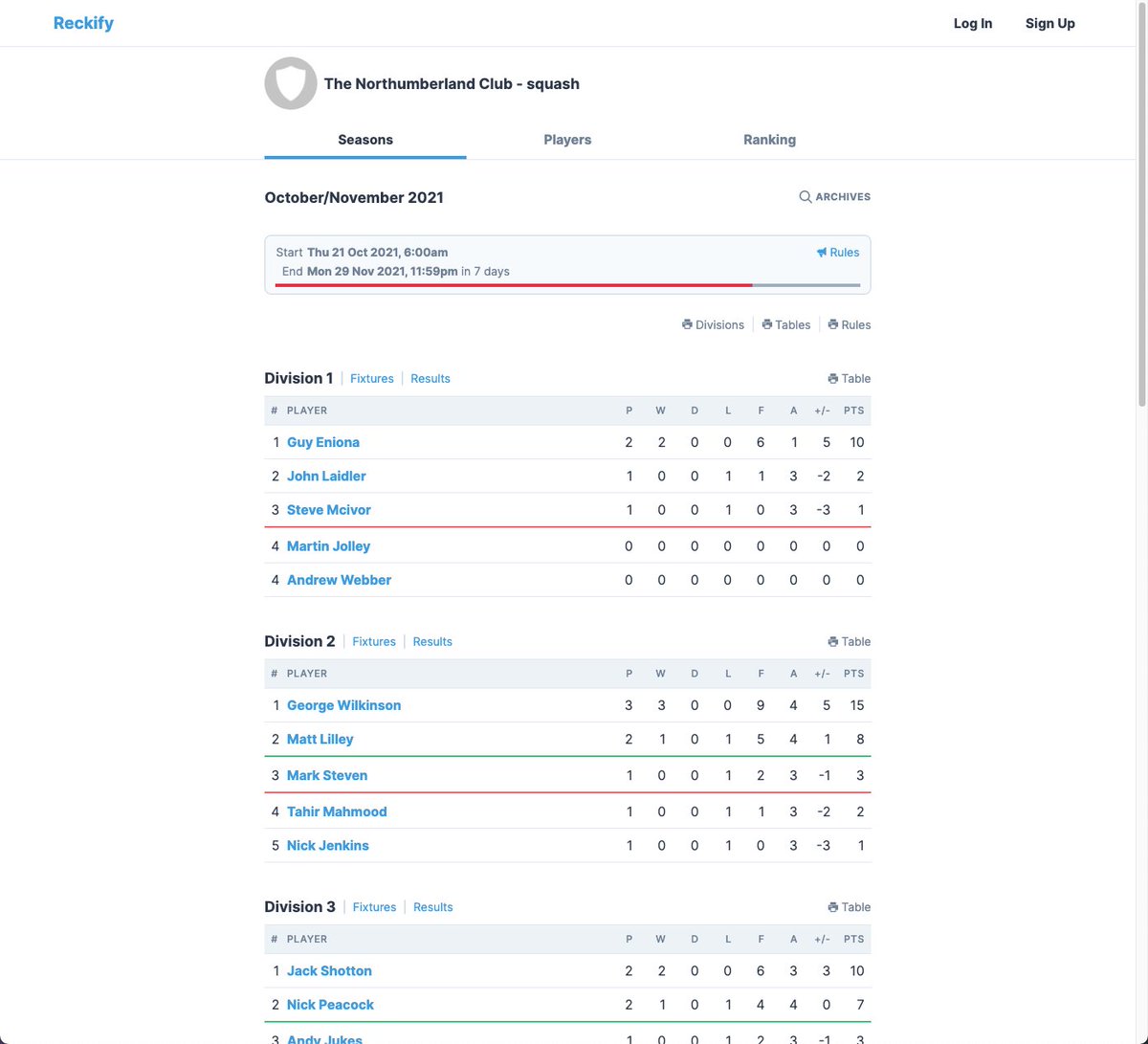The height and width of the screenshot is (1044, 1148).
Task: Click the Northumberland Club shield logo
Action: pos(290,83)
